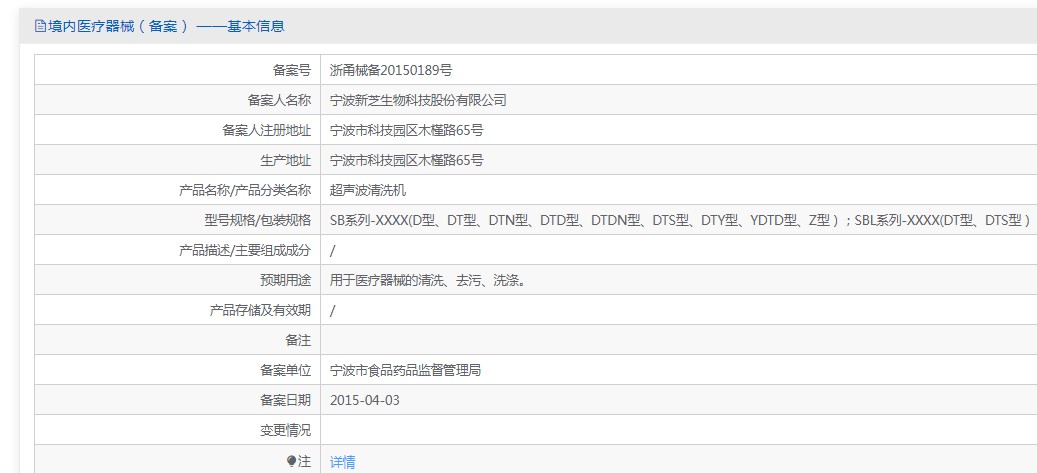Select product name 超声波清洗机
This screenshot has height=473, width=1037.
coord(368,191)
